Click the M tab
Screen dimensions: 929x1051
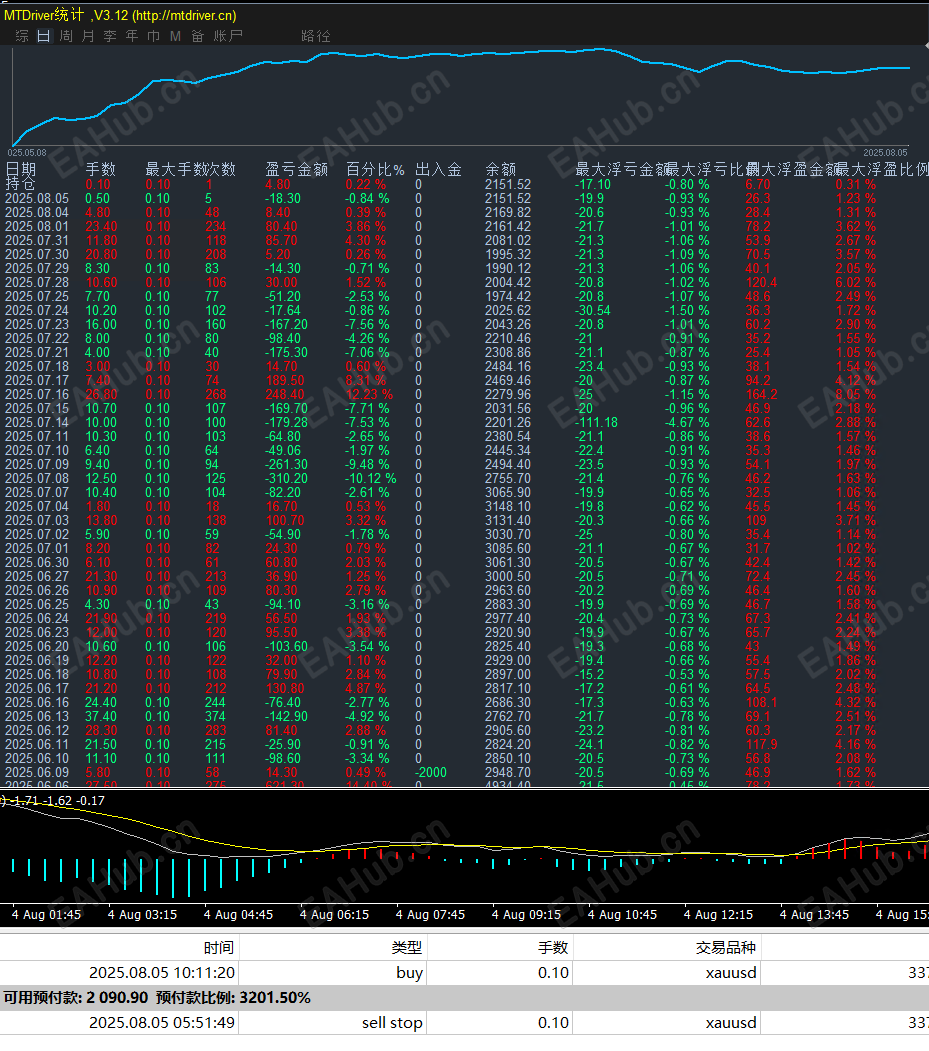[x=175, y=36]
